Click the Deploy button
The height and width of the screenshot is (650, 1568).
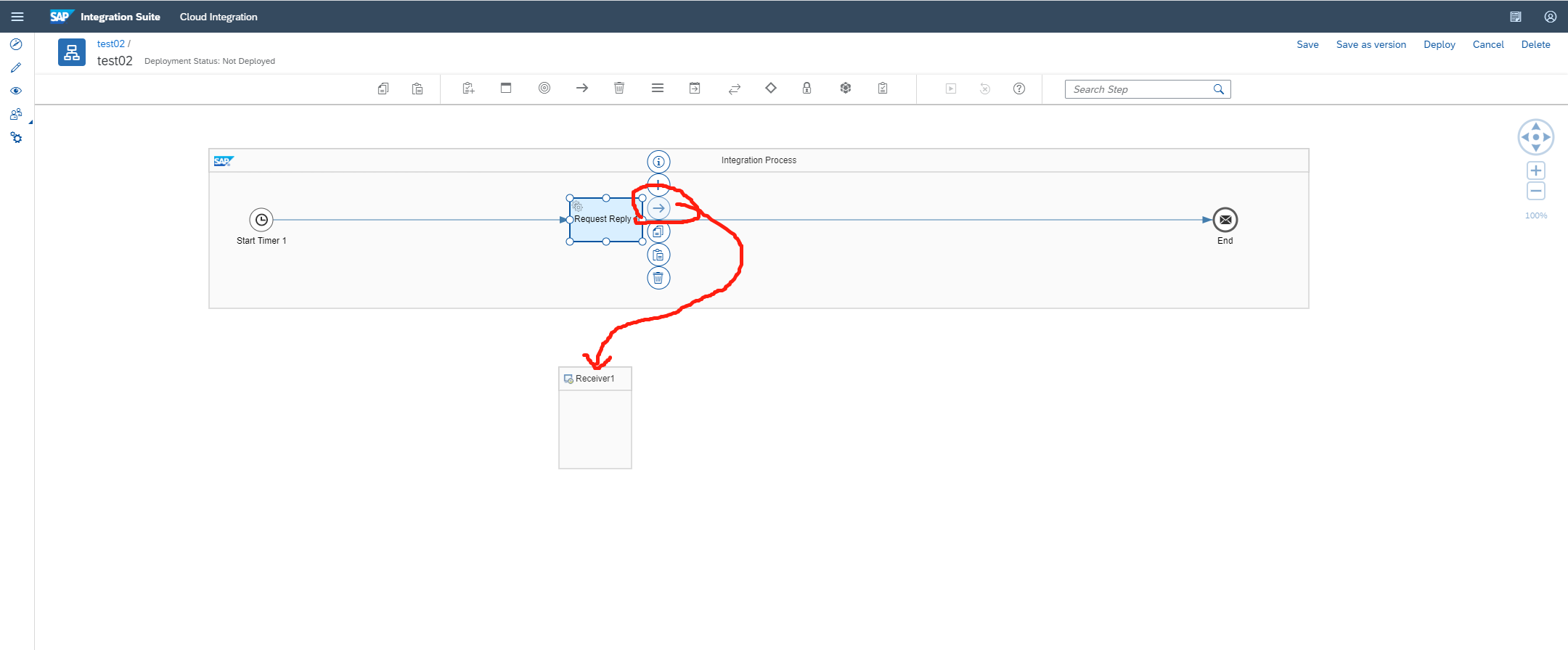(1440, 44)
